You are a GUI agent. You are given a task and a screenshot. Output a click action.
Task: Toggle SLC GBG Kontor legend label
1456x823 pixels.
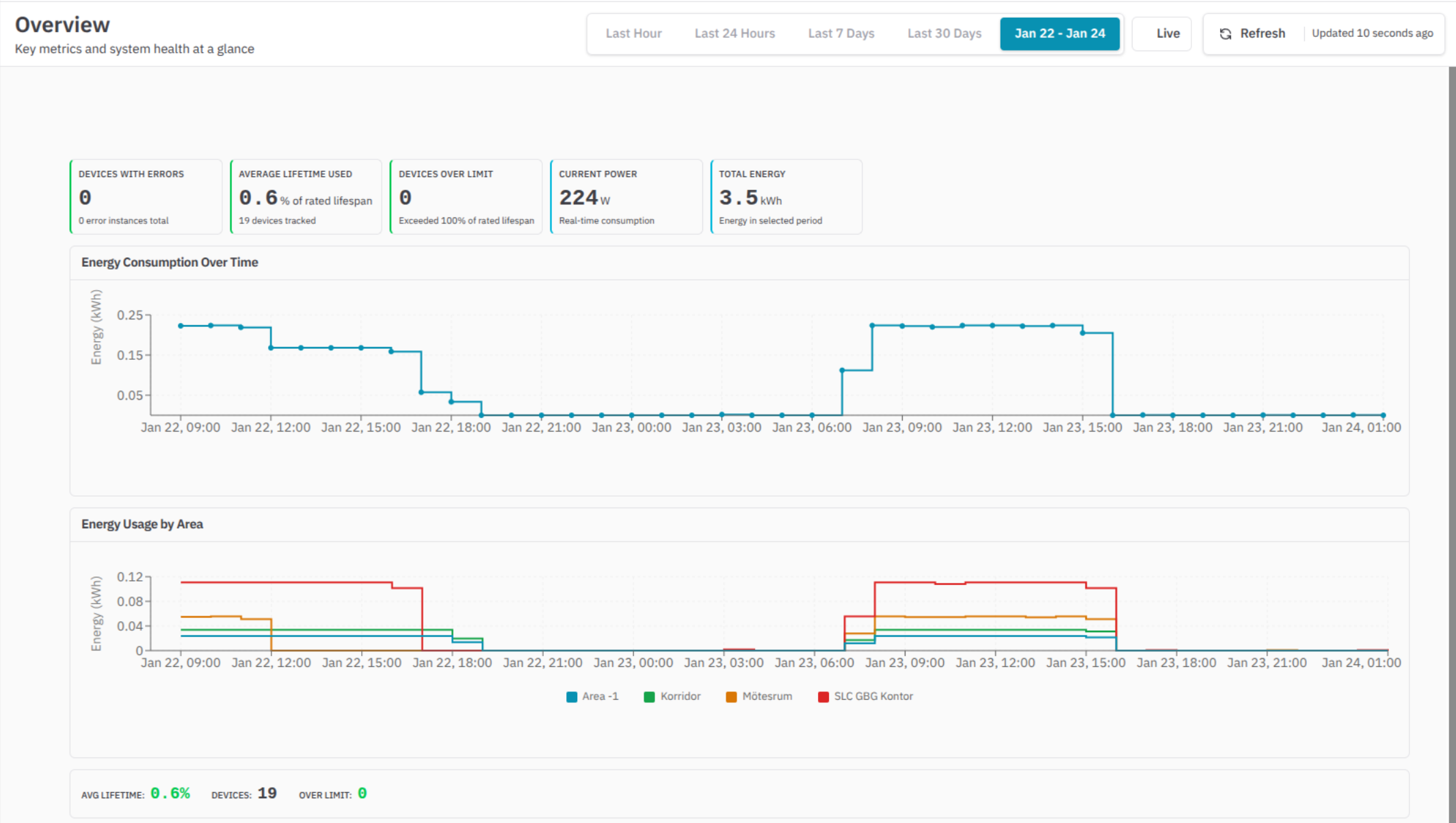pos(873,696)
